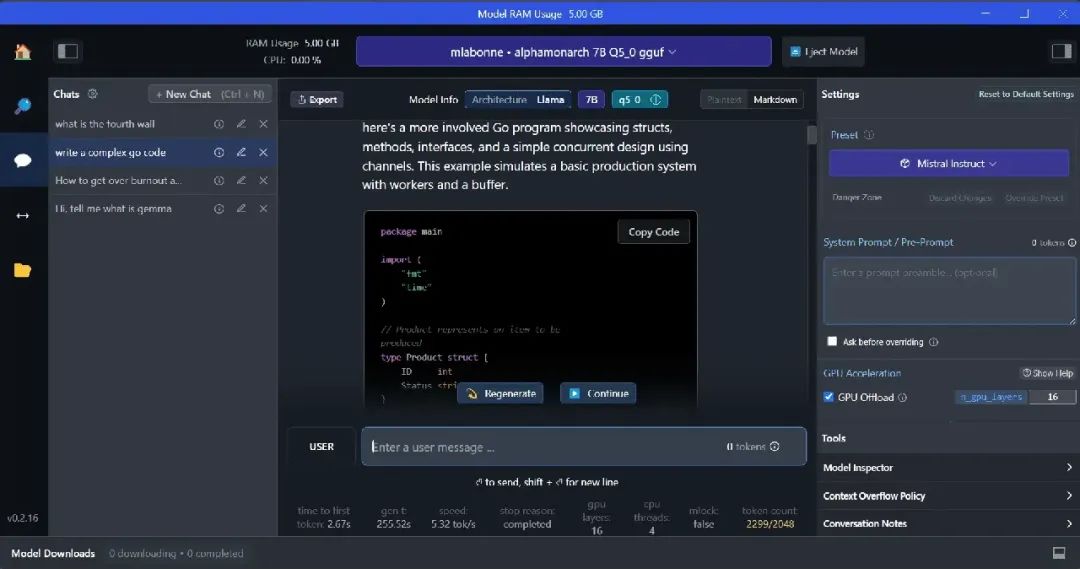Click Reset to Default Settings
1080x569 pixels.
1026,94
